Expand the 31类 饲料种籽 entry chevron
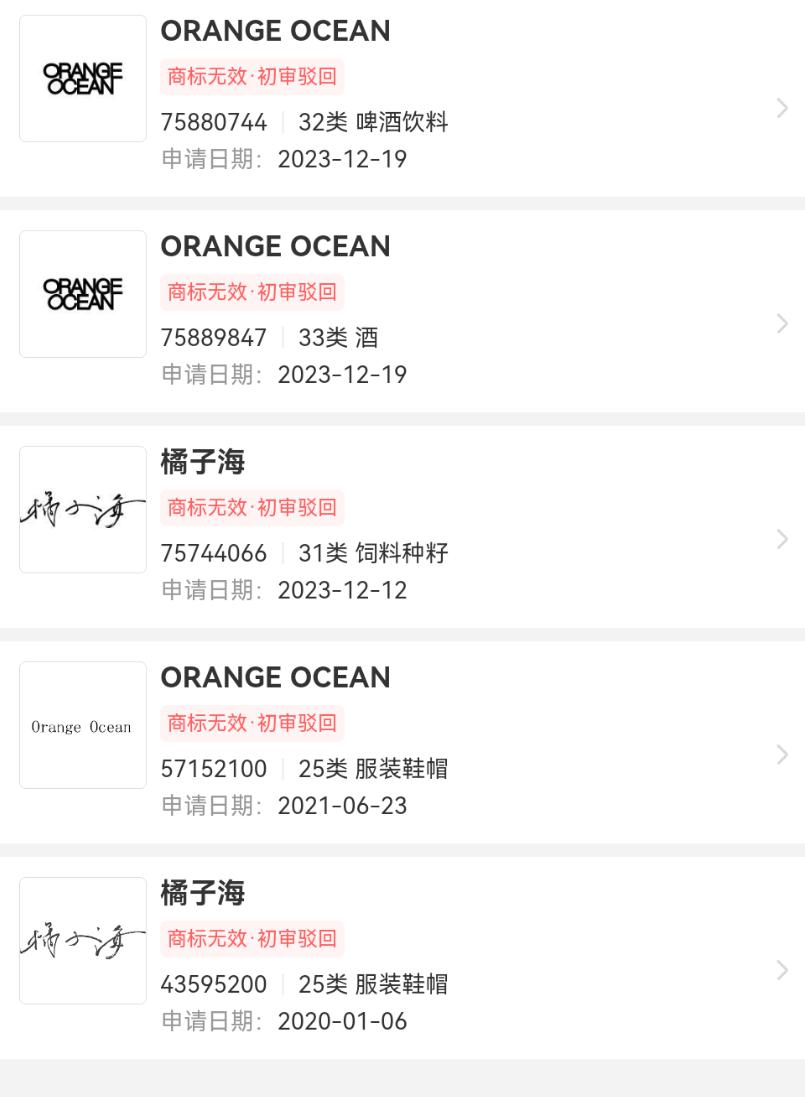Viewport: 805px width, 1097px height. 782,539
